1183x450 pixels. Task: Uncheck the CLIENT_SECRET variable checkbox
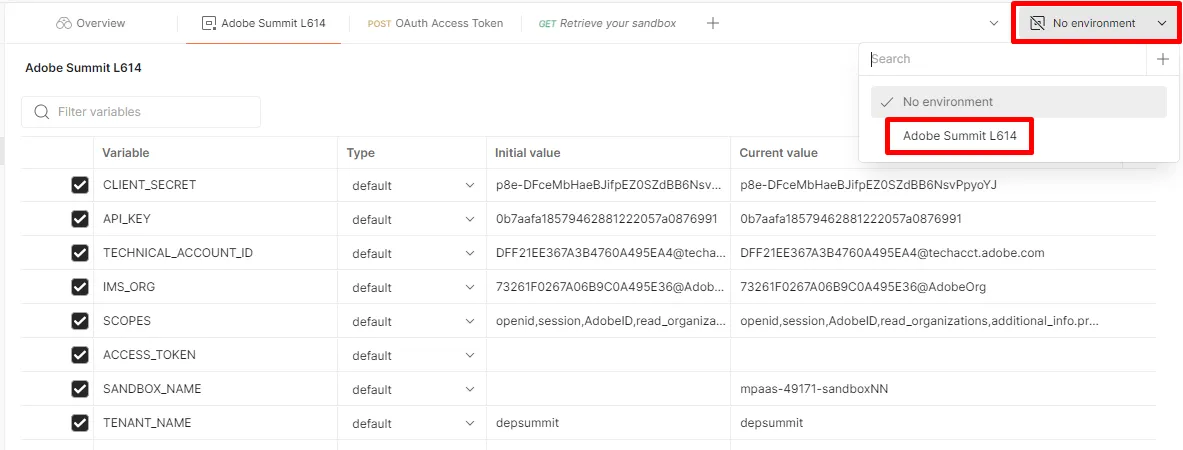[x=79, y=185]
